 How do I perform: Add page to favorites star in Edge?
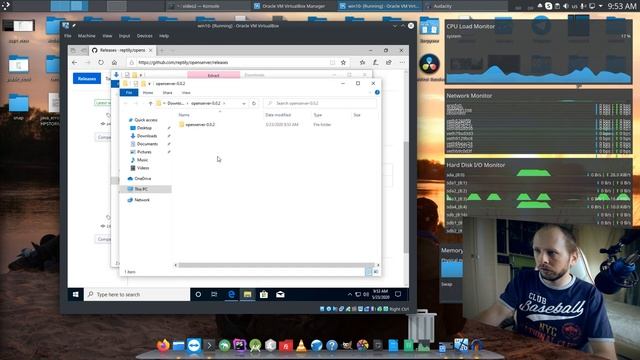tap(343, 62)
